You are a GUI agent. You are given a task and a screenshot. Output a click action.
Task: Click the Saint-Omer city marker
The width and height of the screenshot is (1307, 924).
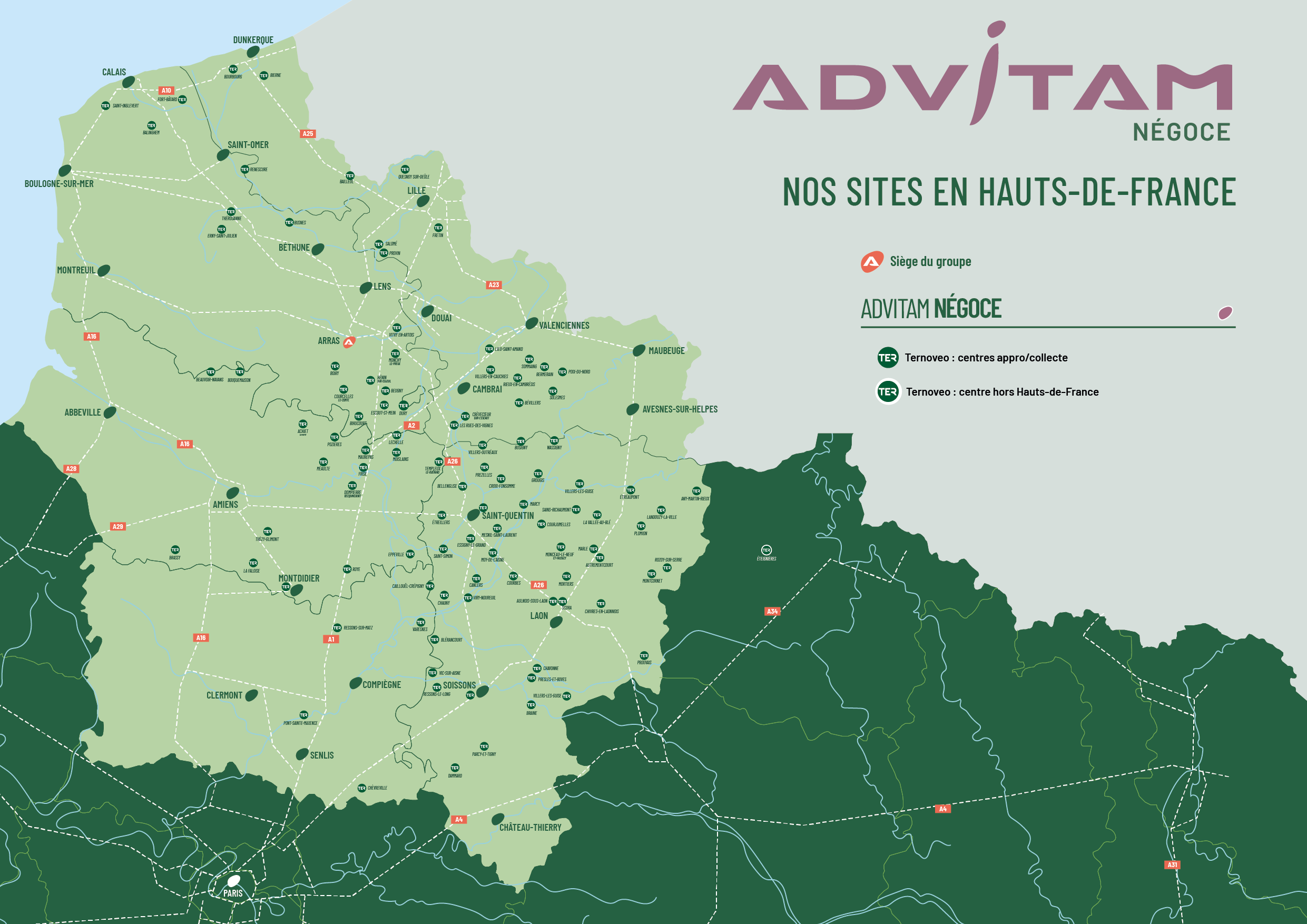click(223, 155)
